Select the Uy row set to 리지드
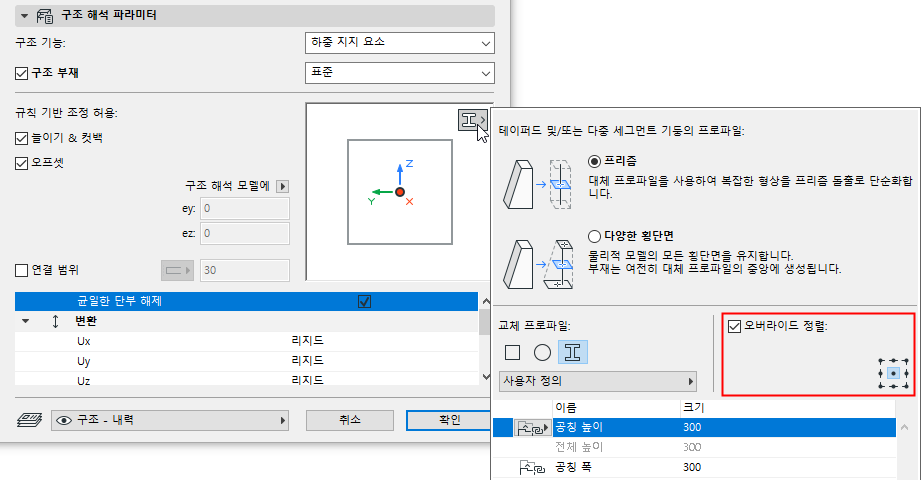This screenshot has width=921, height=480. (246, 361)
